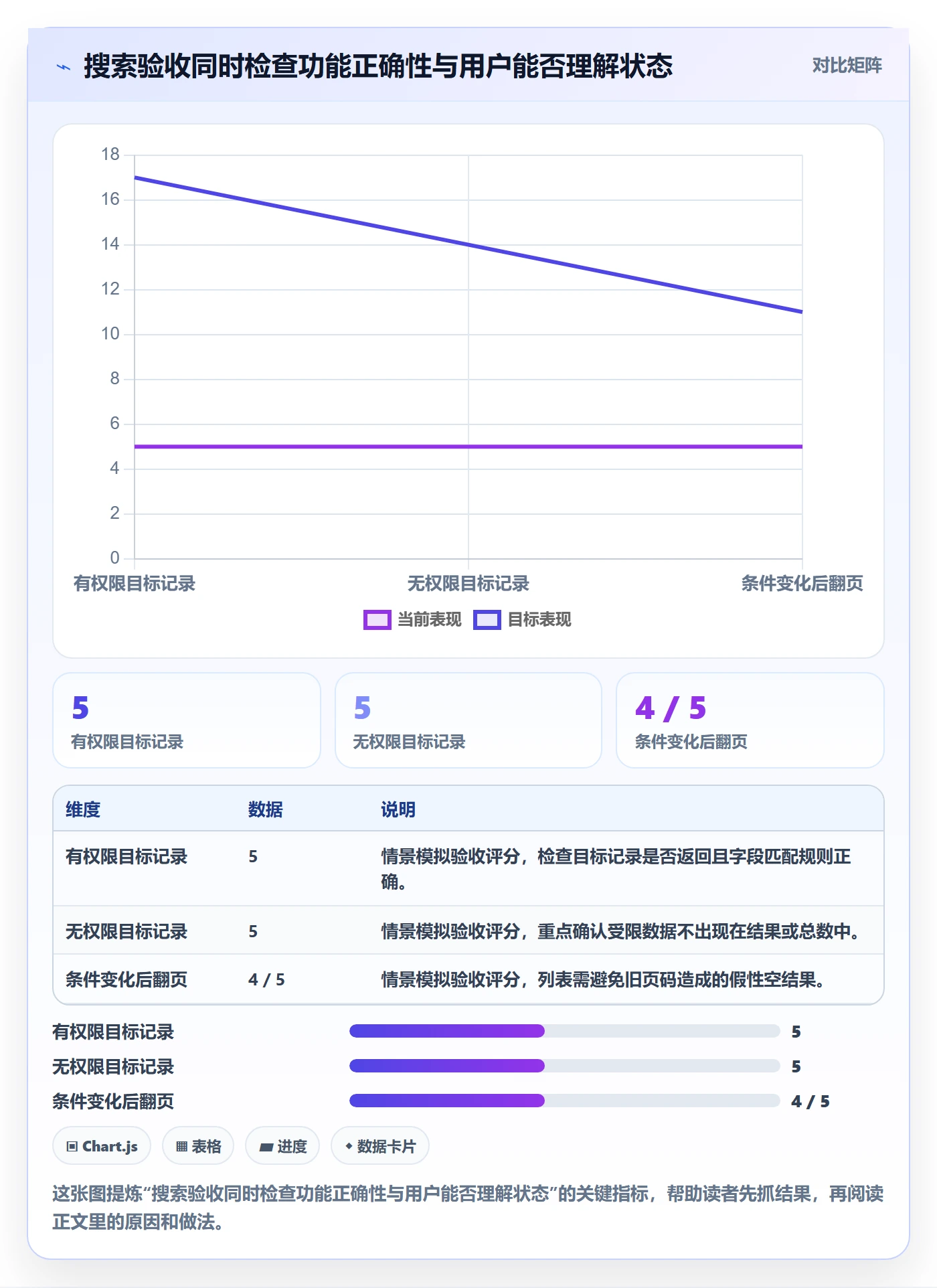This screenshot has height=1288, width=937.
Task: Click the footer caption starting 这张图提炼
Action: click(468, 1208)
